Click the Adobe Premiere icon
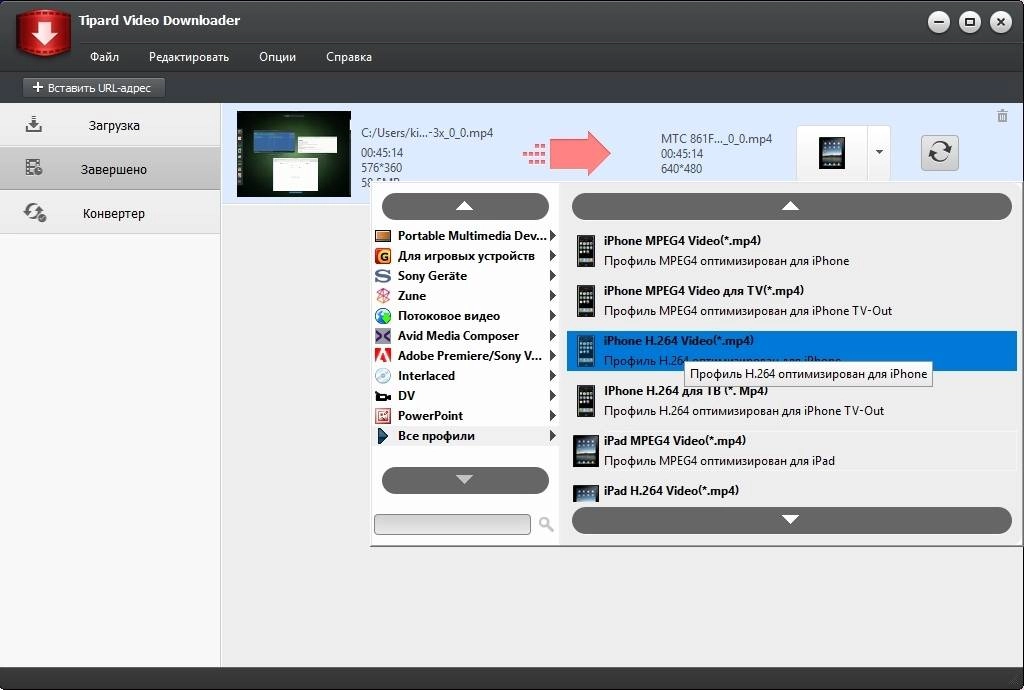Screen dimensions: 1024x690 383,356
